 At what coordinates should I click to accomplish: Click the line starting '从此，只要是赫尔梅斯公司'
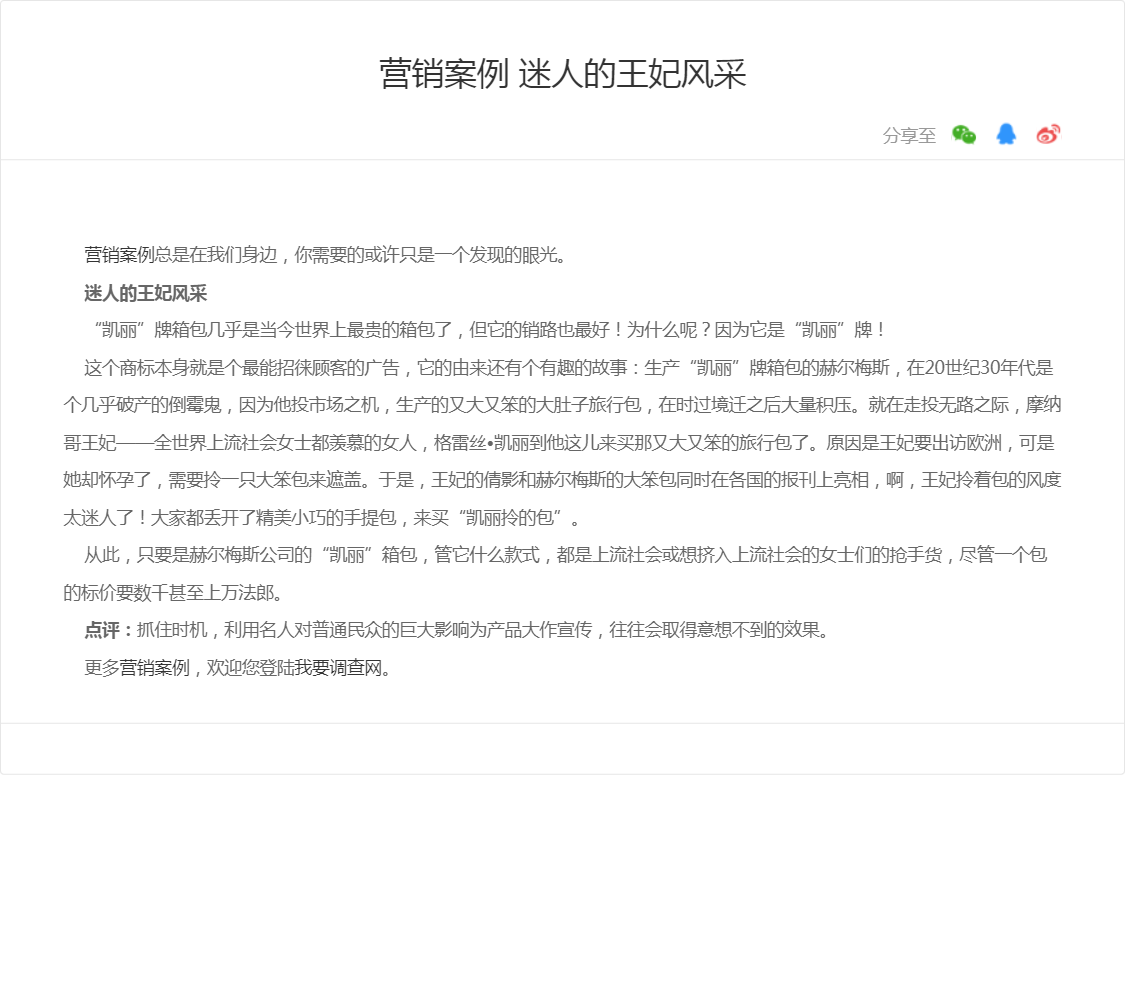pos(565,555)
